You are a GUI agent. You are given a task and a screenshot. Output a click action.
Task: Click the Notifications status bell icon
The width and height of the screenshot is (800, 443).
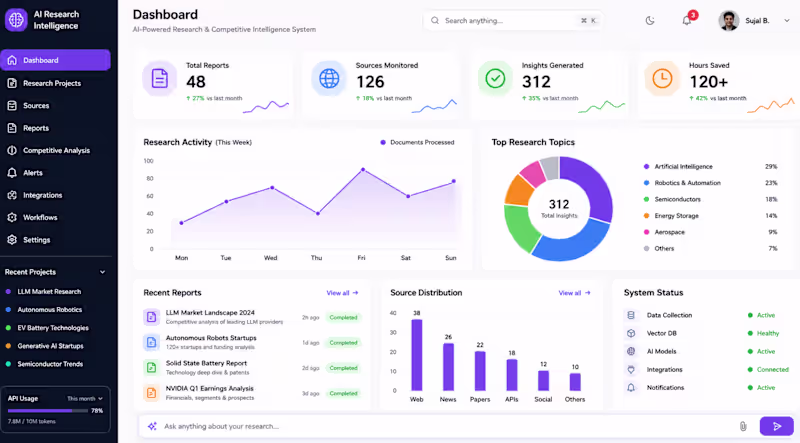[x=631, y=388]
